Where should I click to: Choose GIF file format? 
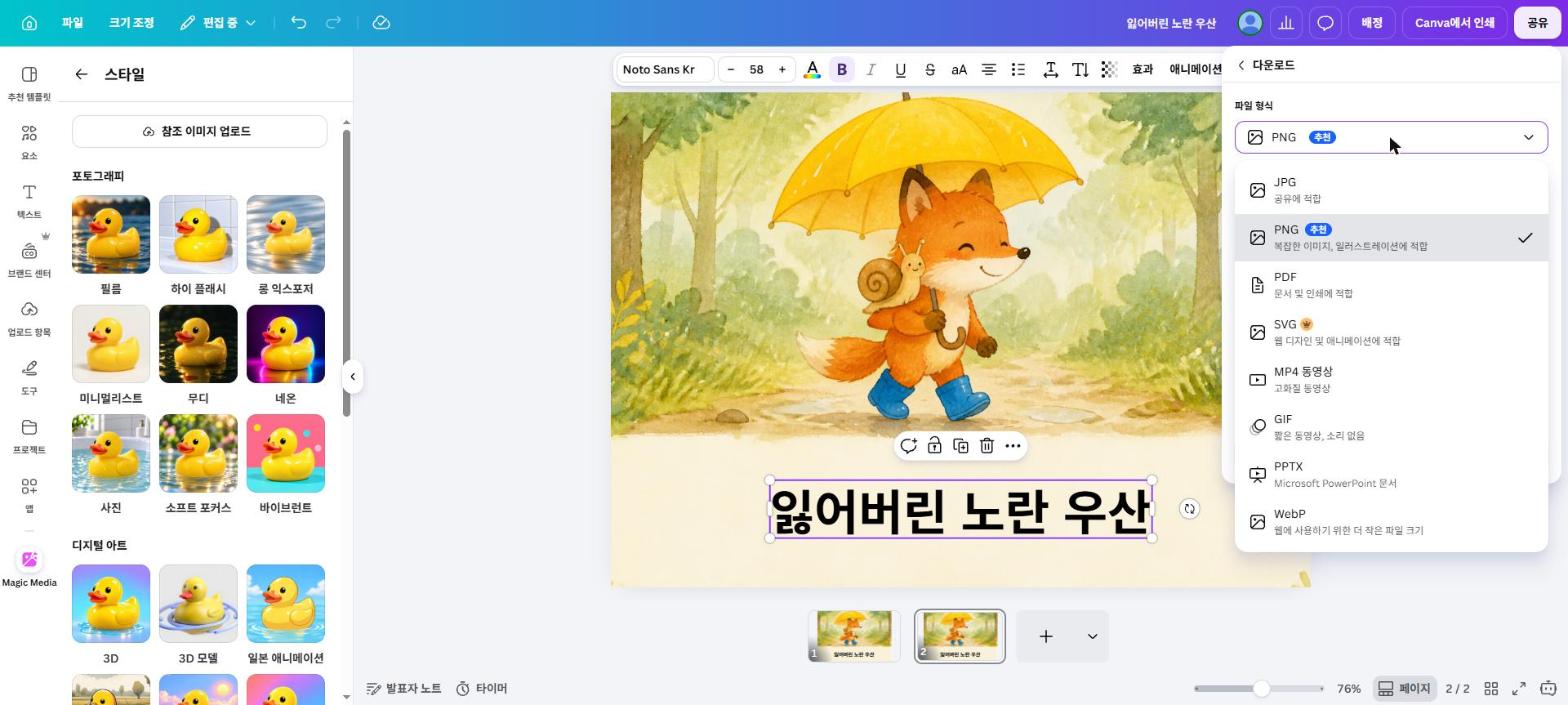[x=1391, y=427]
